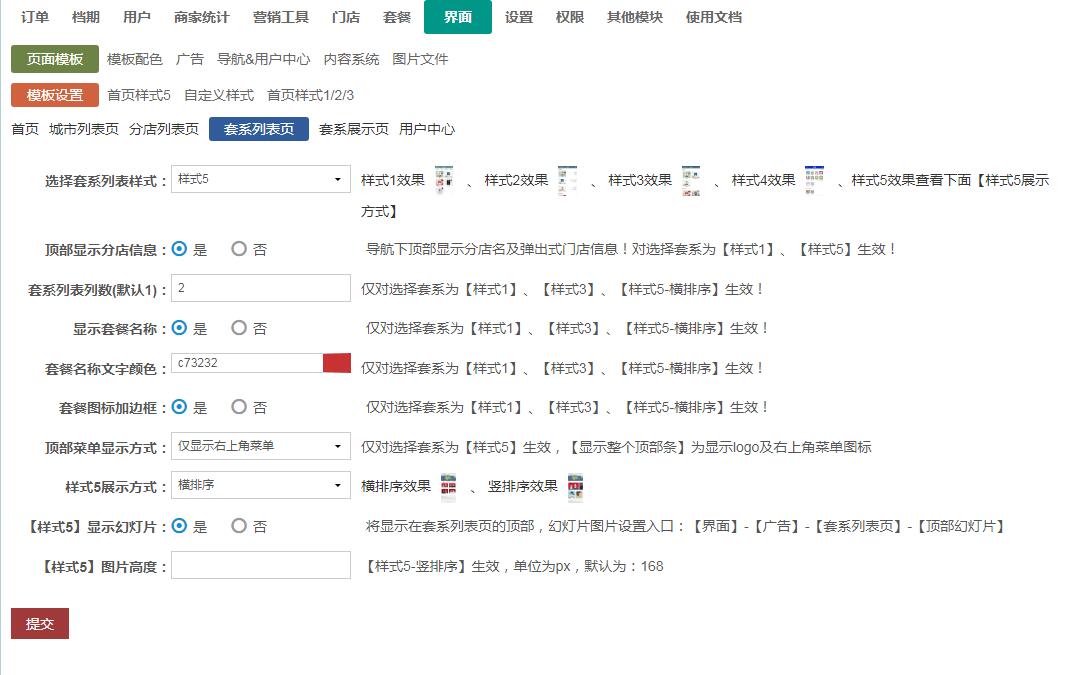Click the red 套餐名称文字颜色 swatch
Viewport: 1081px width, 675px height.
337,363
